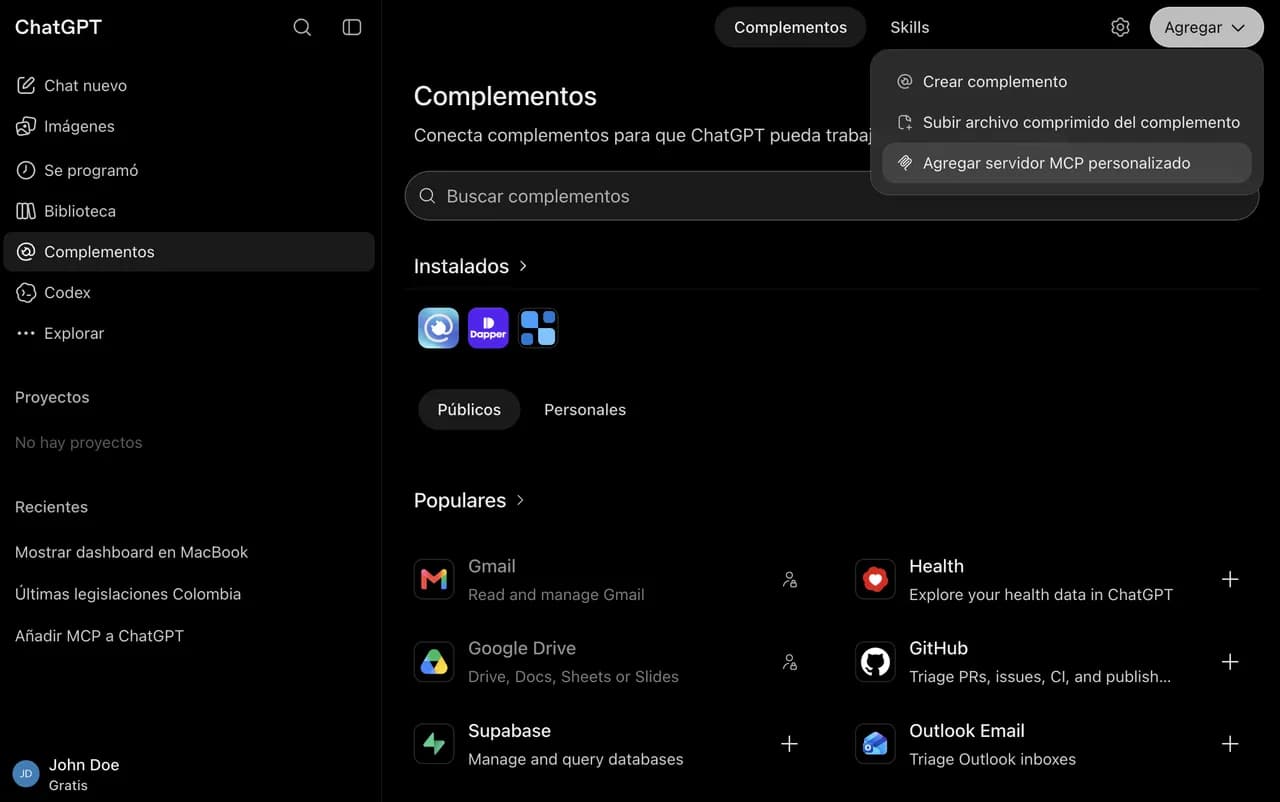Open Explorar in the sidebar

pyautogui.click(x=189, y=333)
